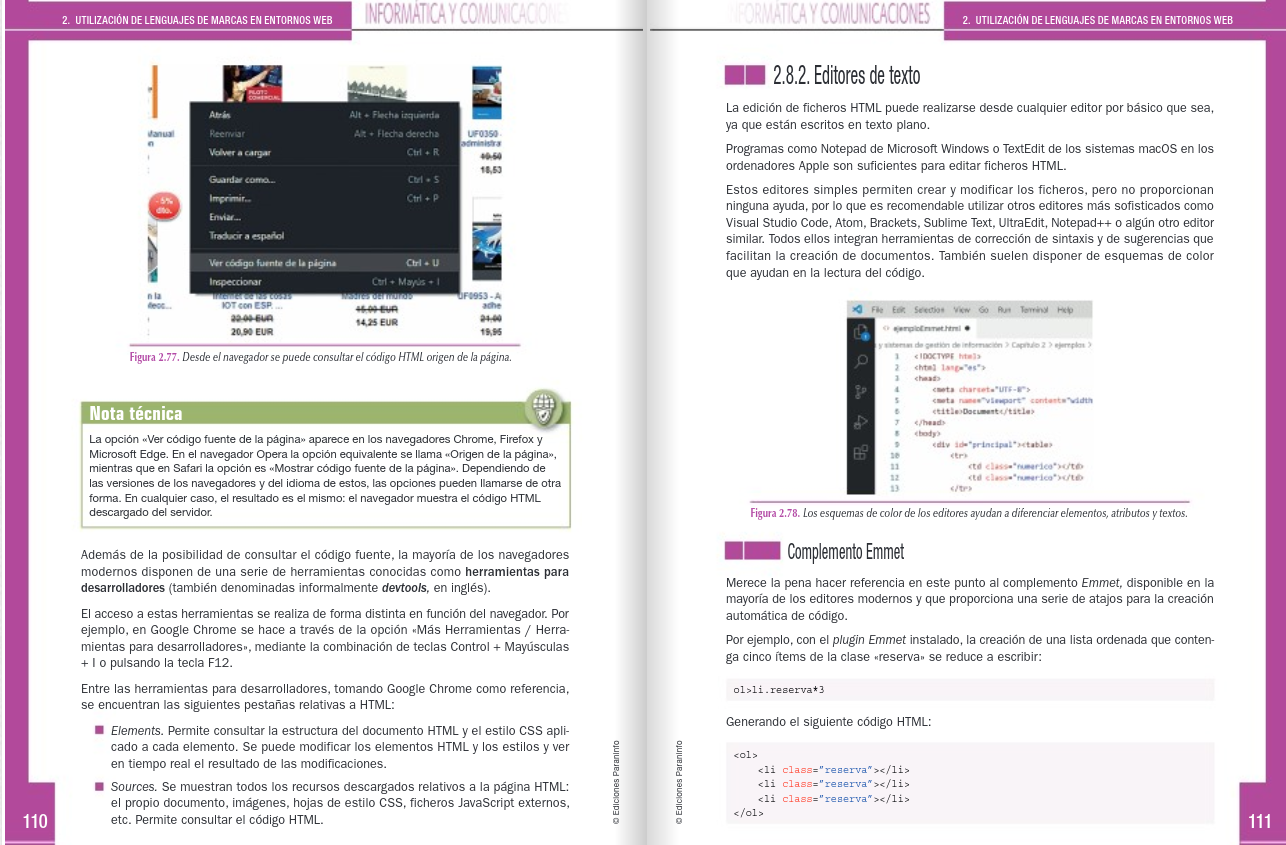Click the Internet de las cosas IOT product link

tap(250, 300)
